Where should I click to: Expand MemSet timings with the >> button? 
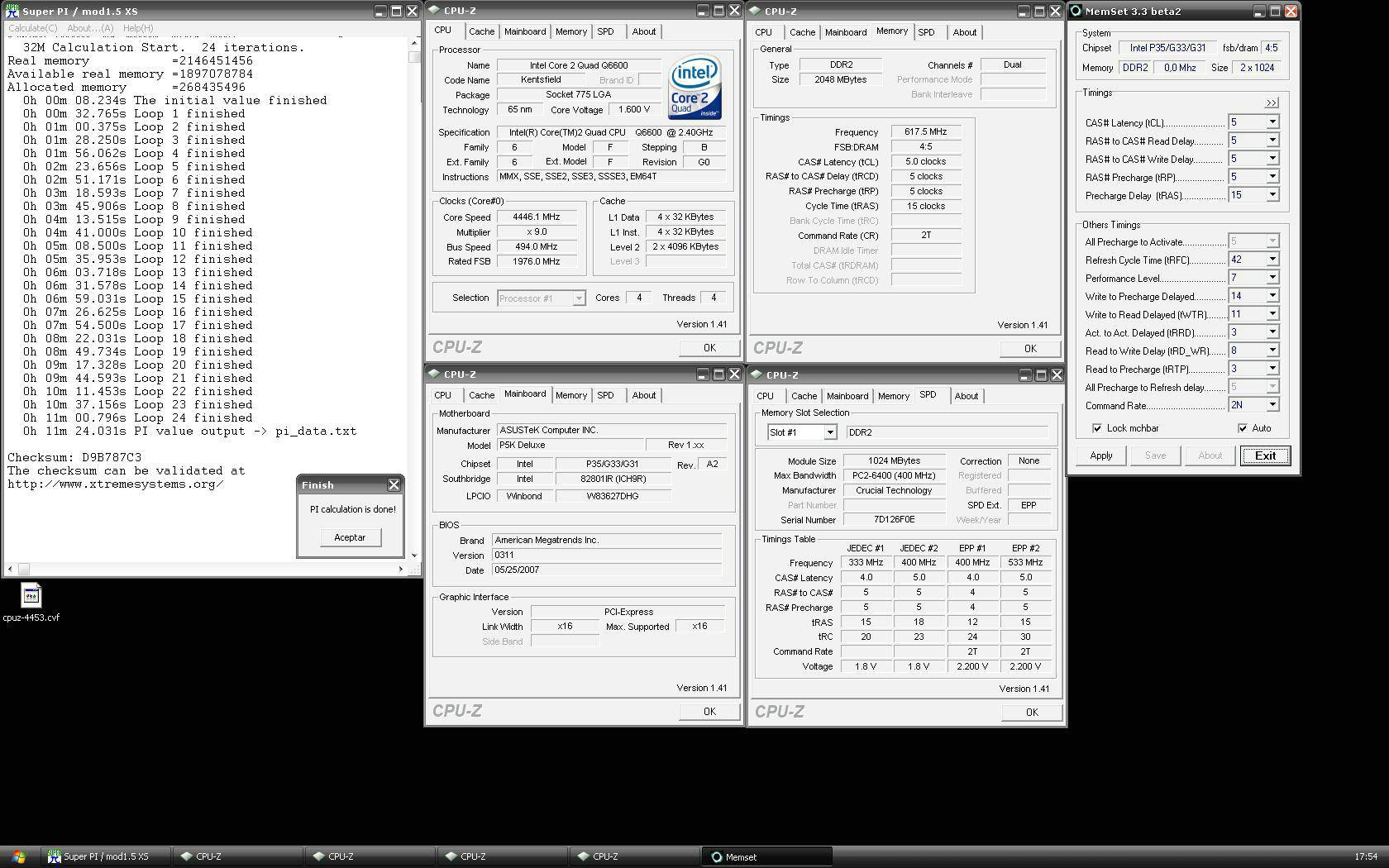pyautogui.click(x=1272, y=103)
